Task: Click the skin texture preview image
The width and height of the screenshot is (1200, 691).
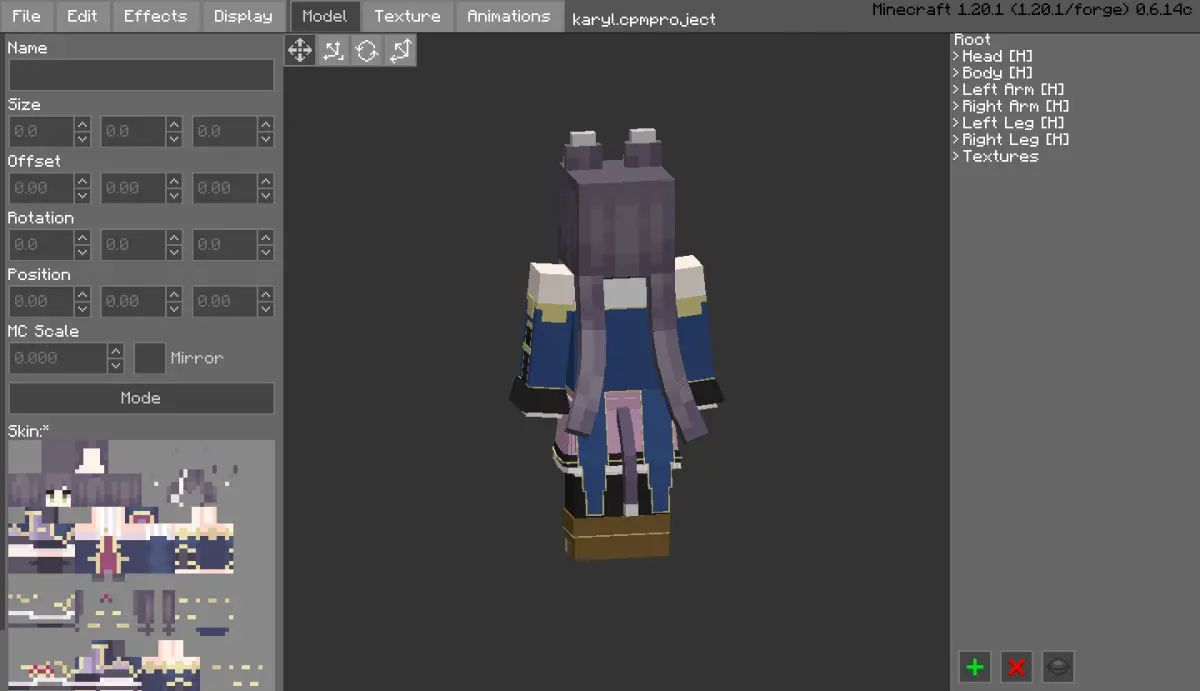Action: click(x=141, y=565)
